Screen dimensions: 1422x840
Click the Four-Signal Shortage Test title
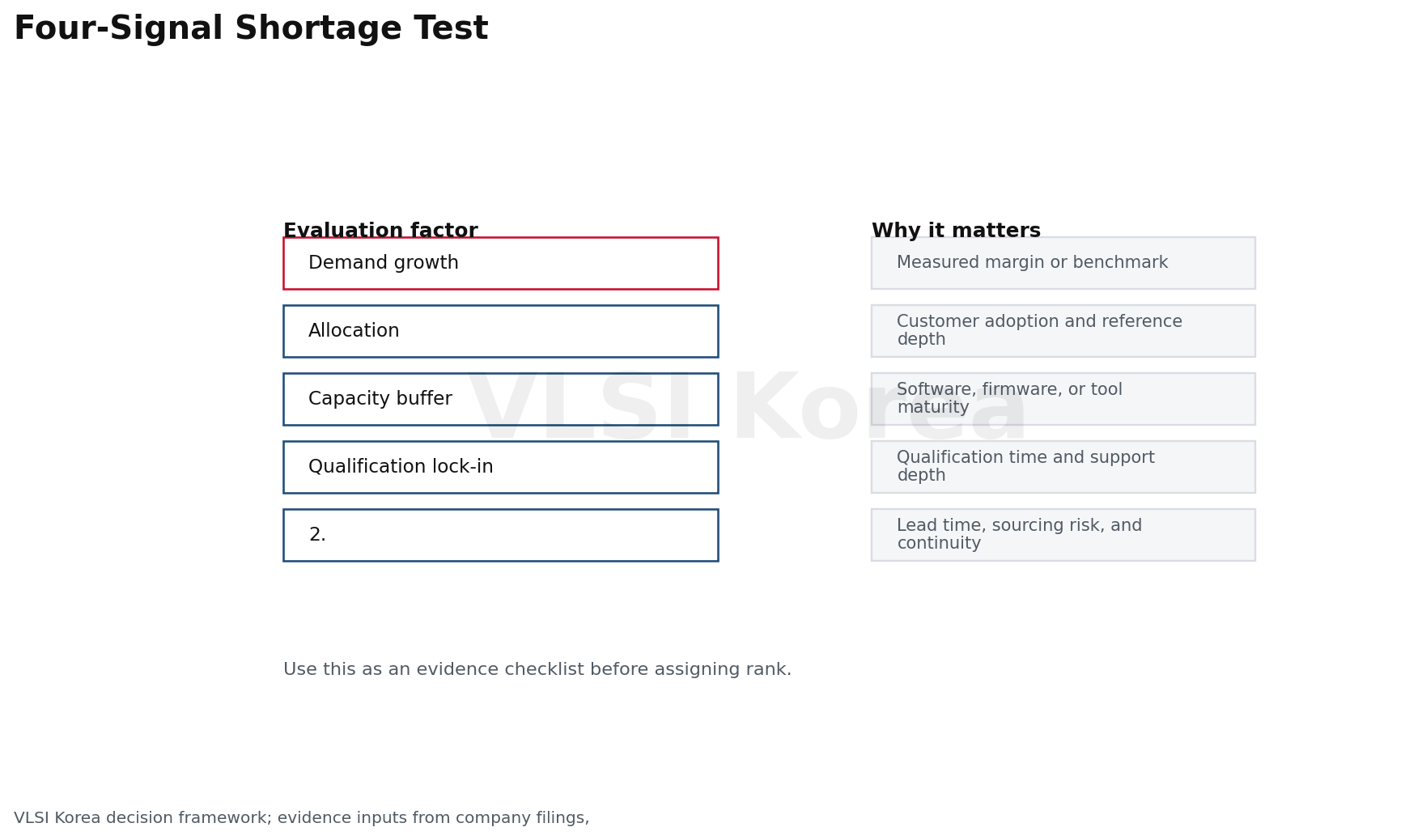[251, 29]
